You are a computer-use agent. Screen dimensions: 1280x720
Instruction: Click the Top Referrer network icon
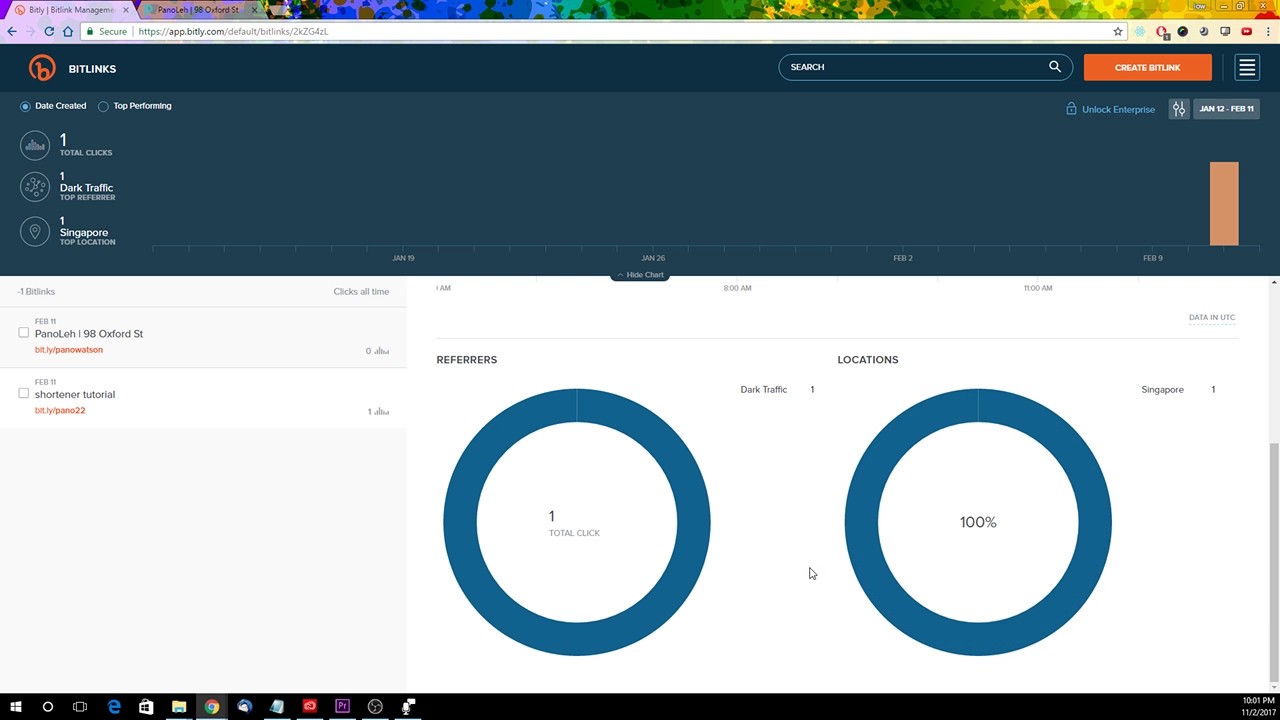pos(35,187)
